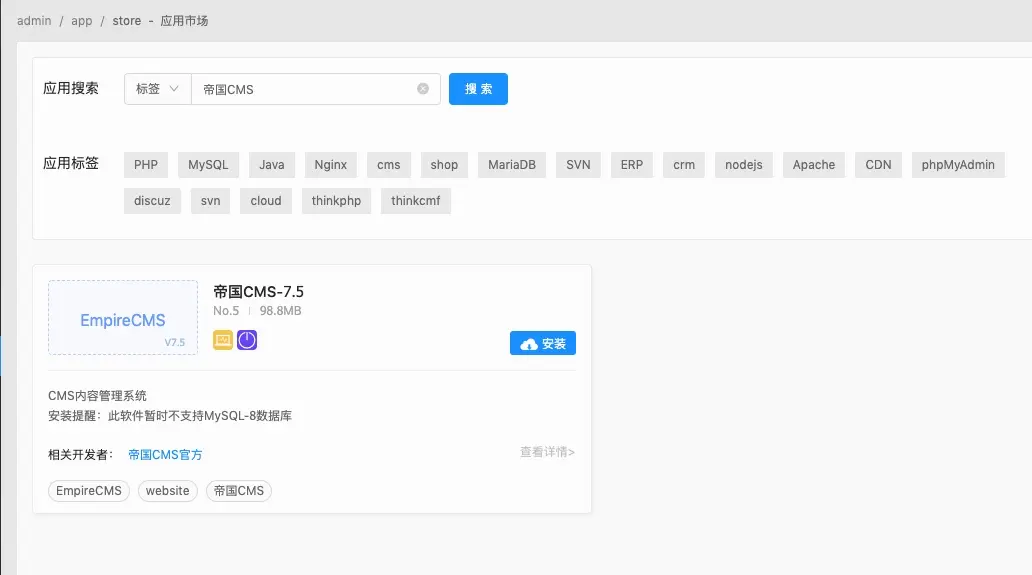Select the thinkcmf tag
Image resolution: width=1032 pixels, height=575 pixels.
click(415, 201)
